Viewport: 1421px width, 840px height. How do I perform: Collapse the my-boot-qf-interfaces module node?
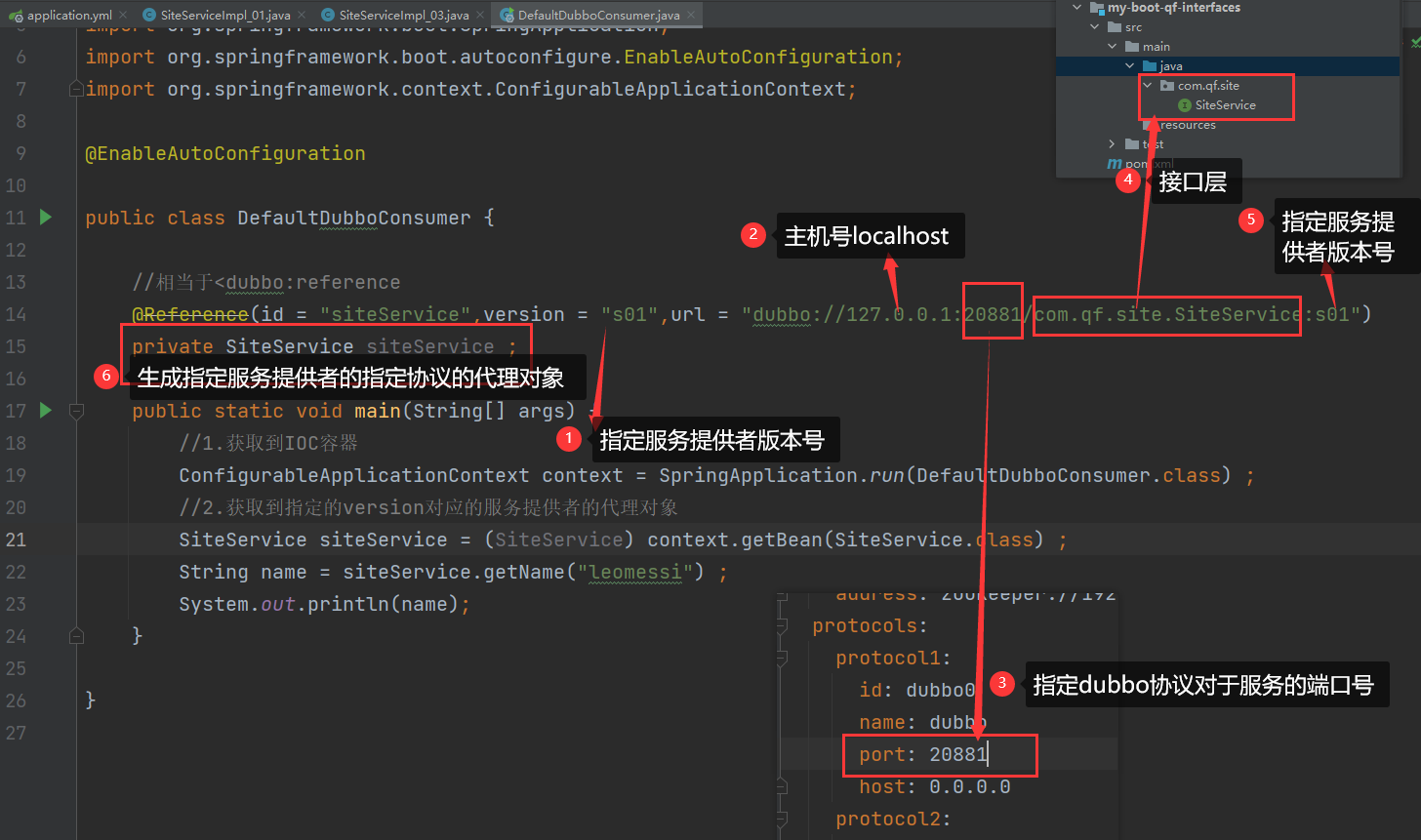(x=1077, y=8)
